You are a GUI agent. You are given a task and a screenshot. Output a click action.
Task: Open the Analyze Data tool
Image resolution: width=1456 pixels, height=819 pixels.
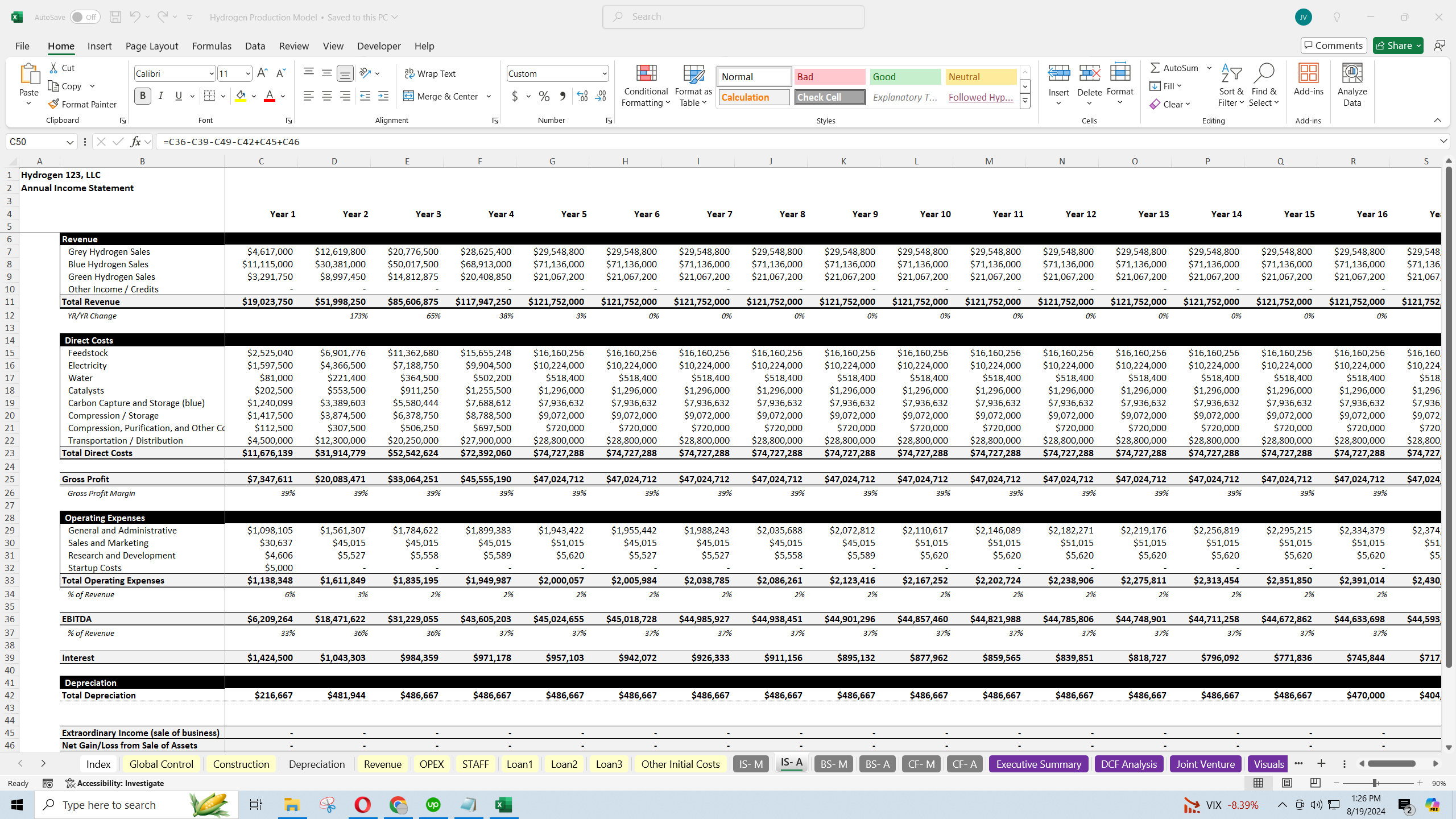tap(1352, 85)
